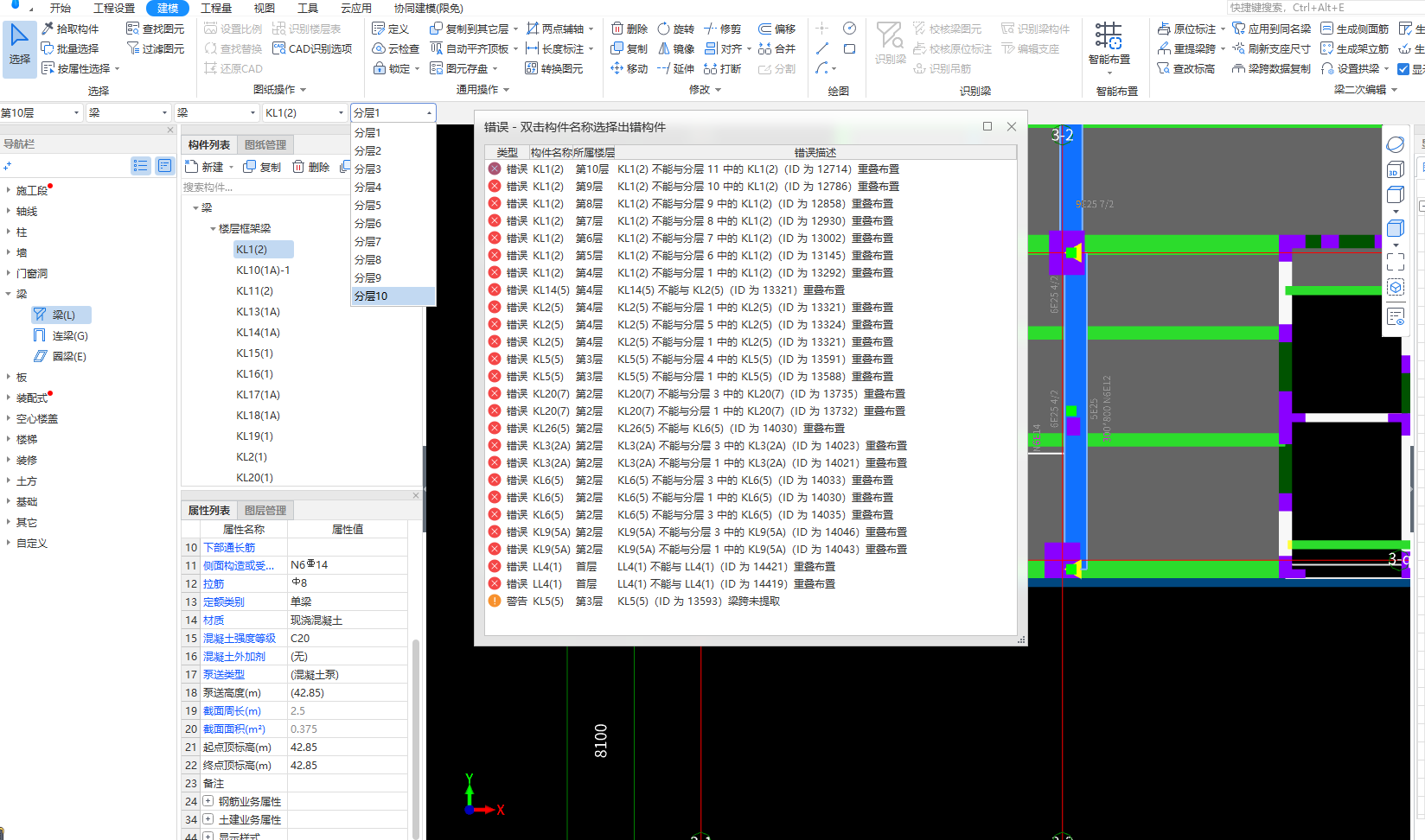Choose 分层10 from the layer list
1425x840 pixels.
[393, 296]
